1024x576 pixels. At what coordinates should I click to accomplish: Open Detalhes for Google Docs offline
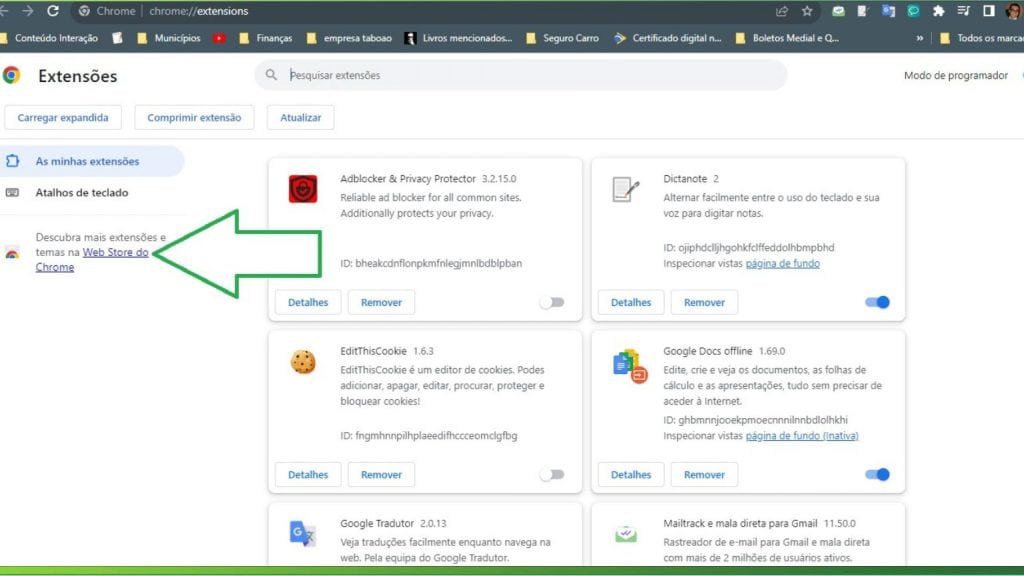631,475
